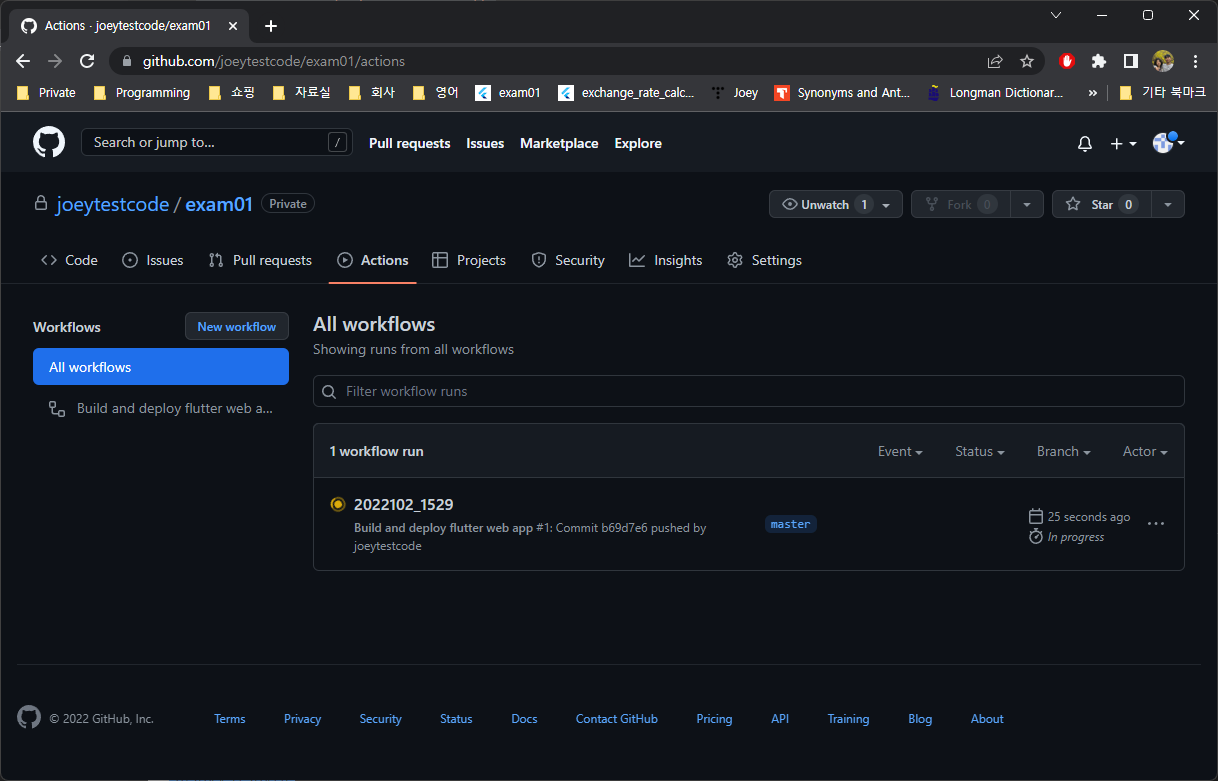Select All workflows in the sidebar
This screenshot has width=1218, height=781.
161,367
